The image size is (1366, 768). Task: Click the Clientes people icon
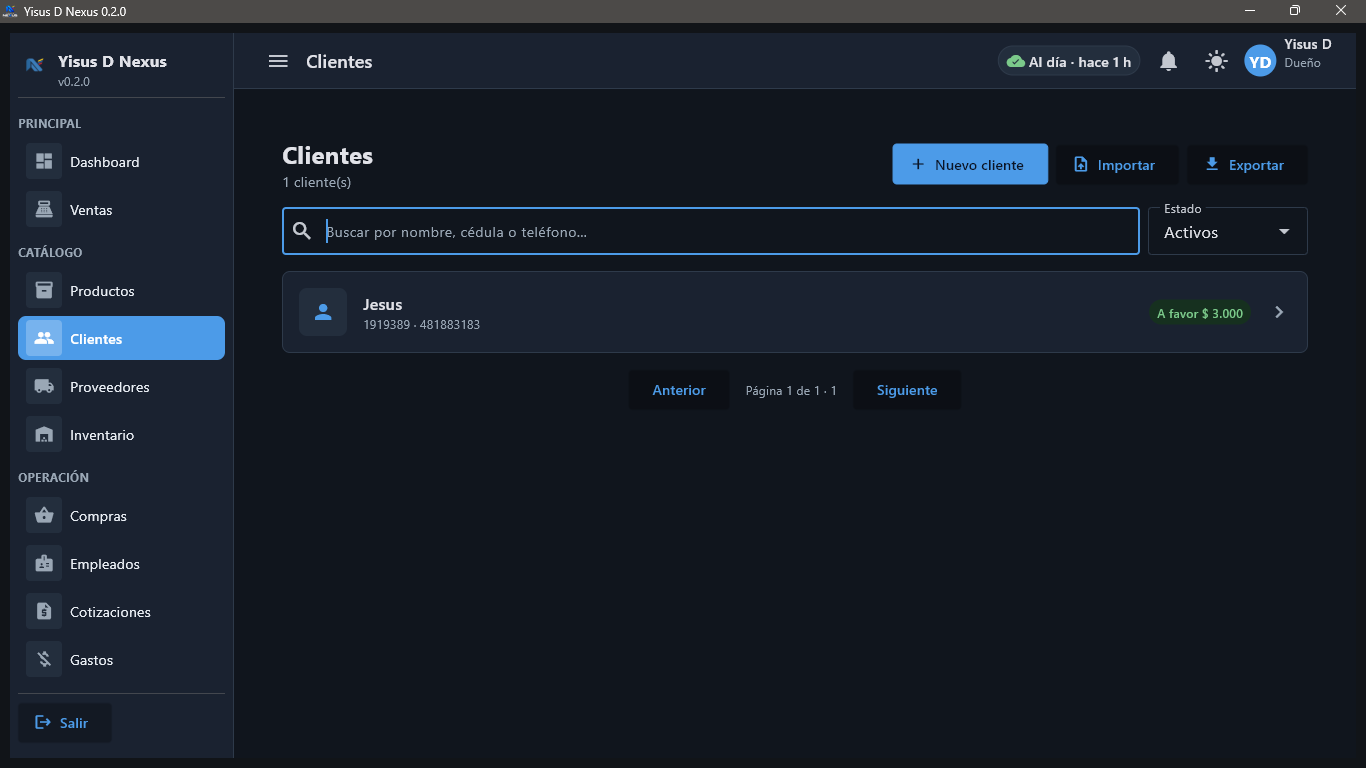[44, 338]
